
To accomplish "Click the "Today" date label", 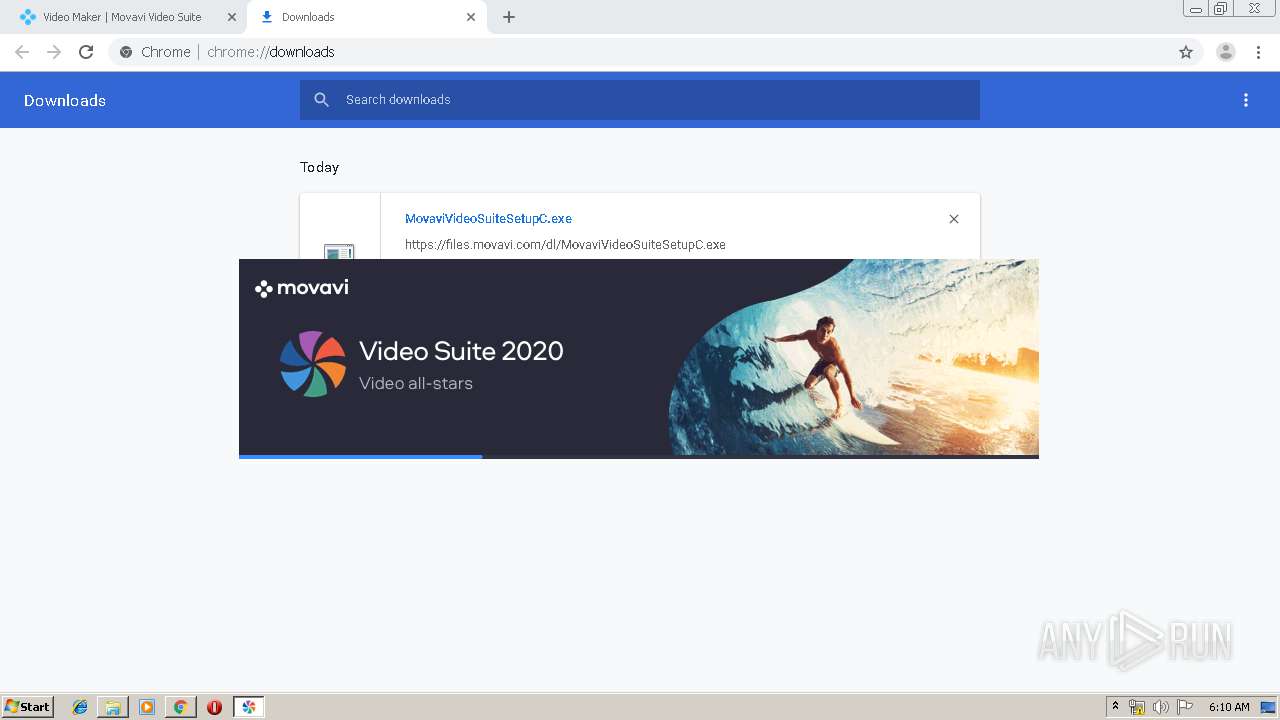I will click(x=319, y=167).
